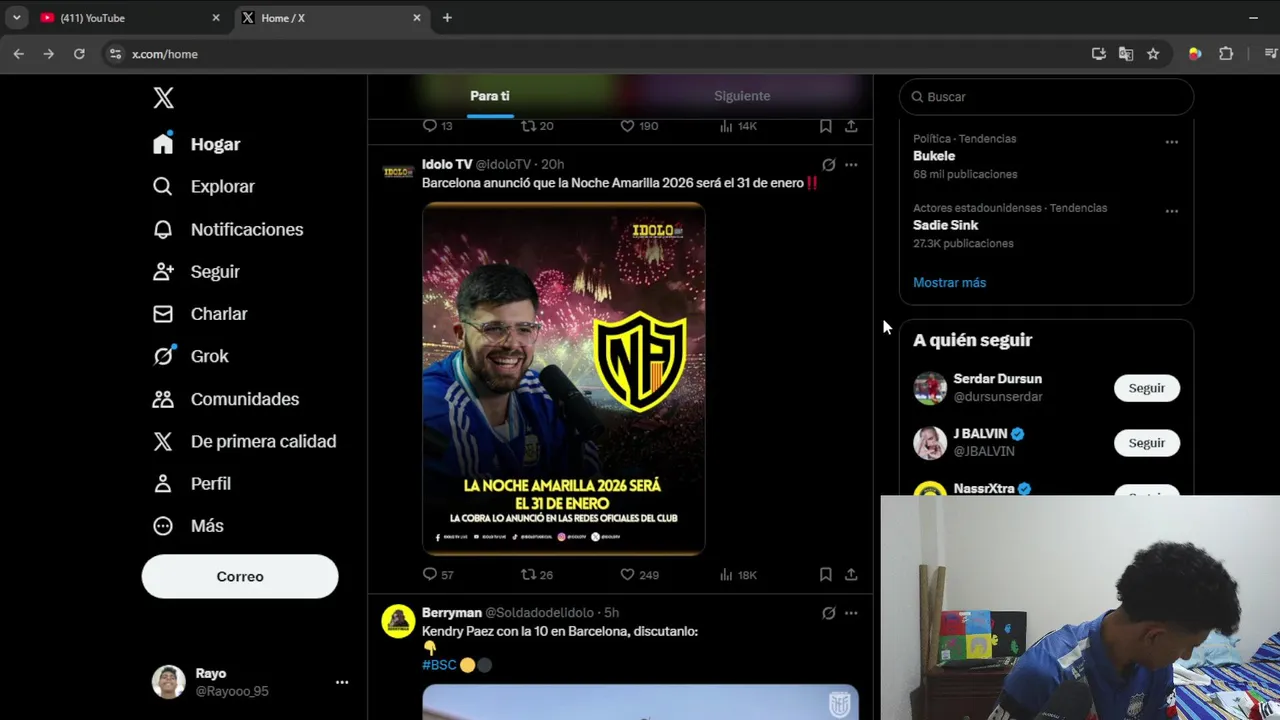Open Comunidades page
Screen dimensions: 1280x720
(x=226, y=399)
